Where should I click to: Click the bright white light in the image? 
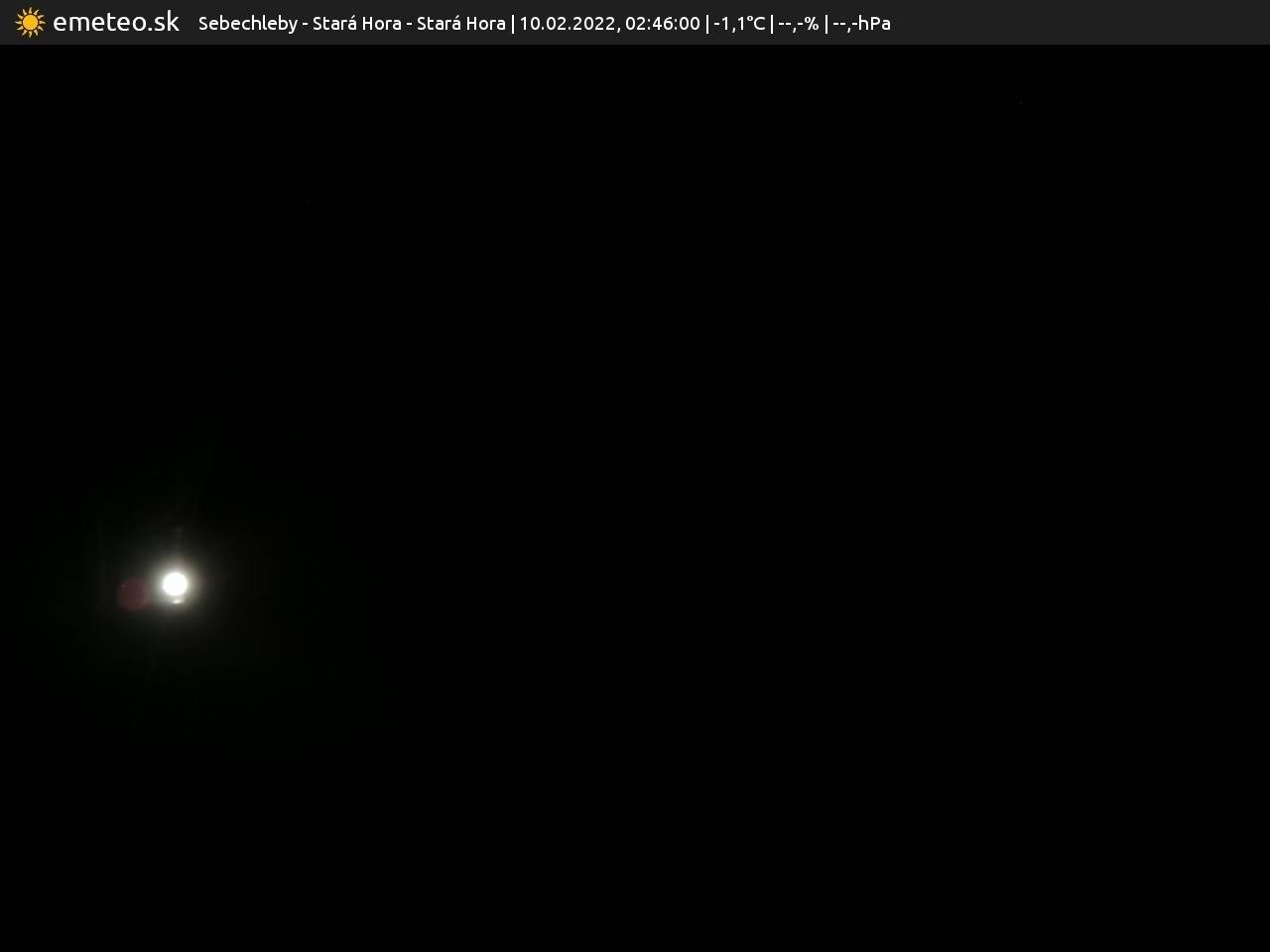click(175, 584)
